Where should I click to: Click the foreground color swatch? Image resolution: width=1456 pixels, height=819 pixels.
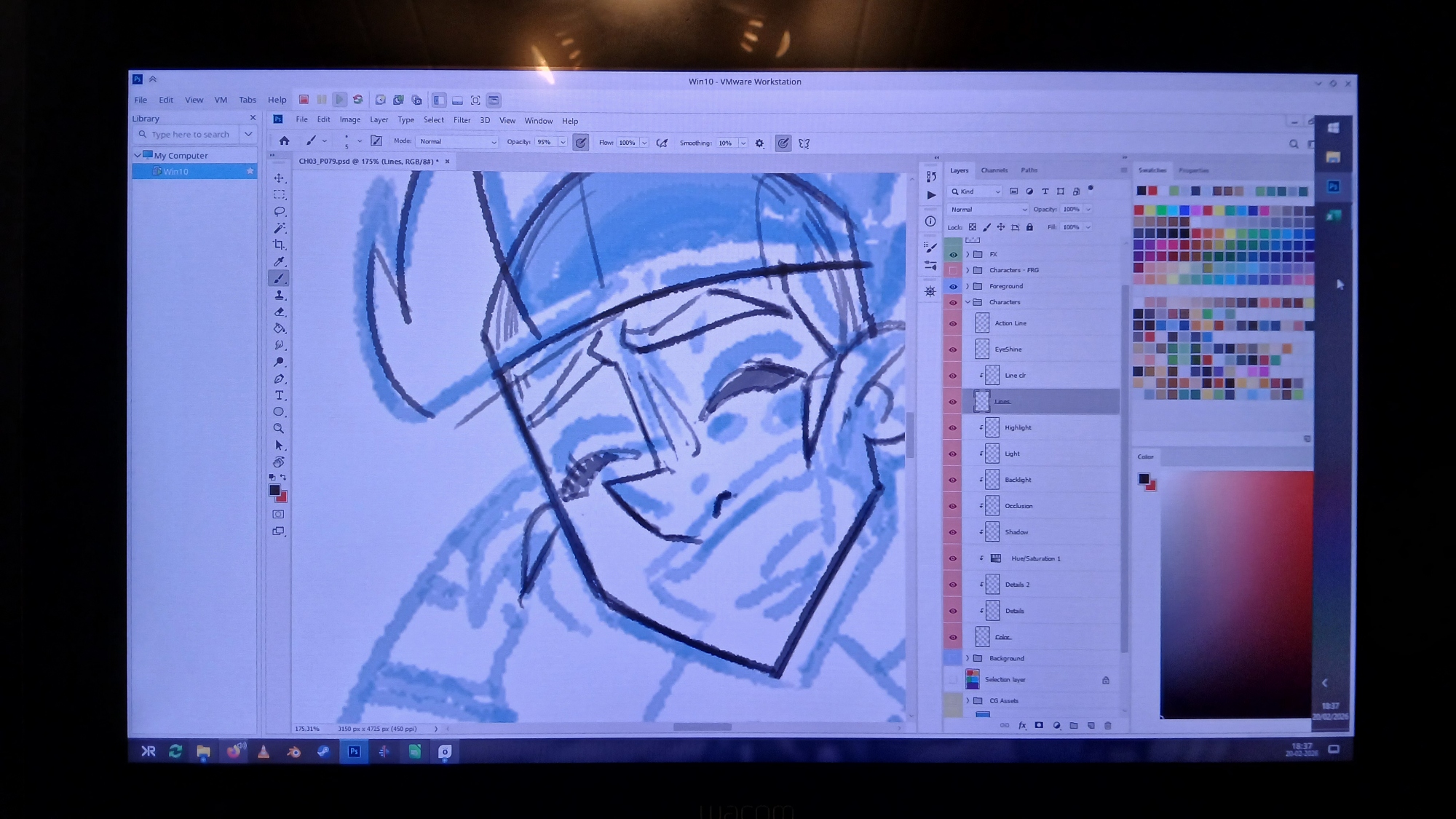[274, 490]
